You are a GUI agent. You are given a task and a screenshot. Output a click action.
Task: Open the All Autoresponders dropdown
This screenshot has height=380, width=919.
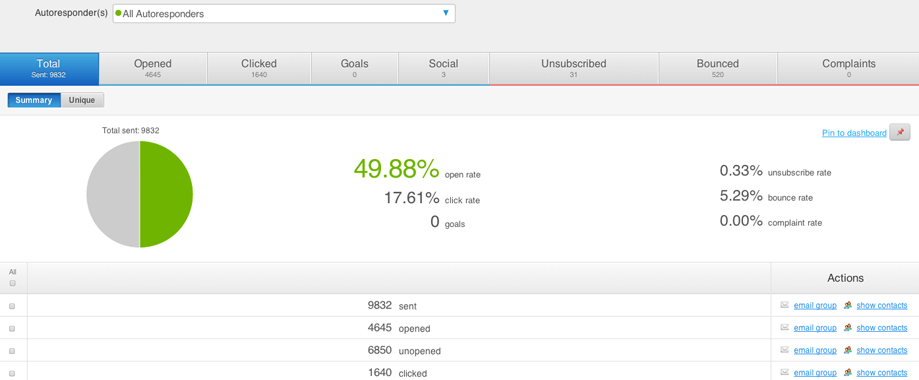pos(284,13)
